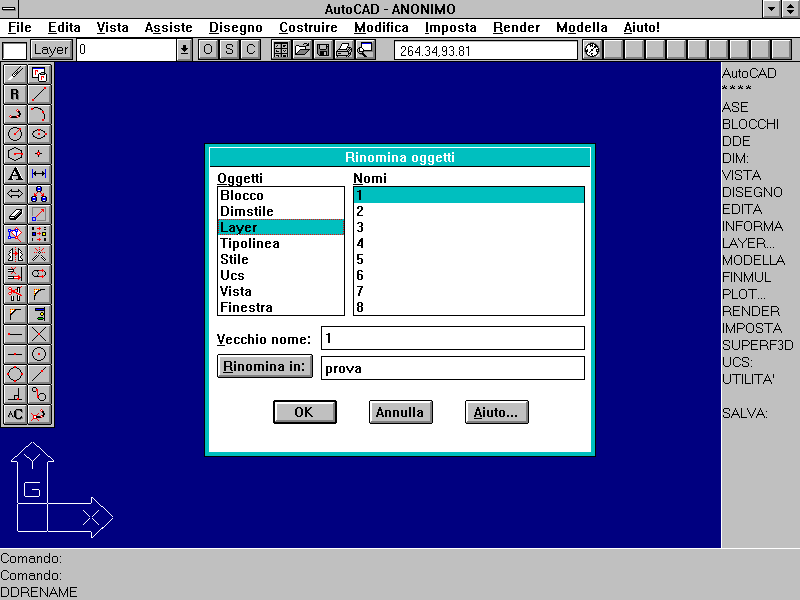Select Finestra in Oggetti list
This screenshot has height=600, width=800.
tap(281, 307)
